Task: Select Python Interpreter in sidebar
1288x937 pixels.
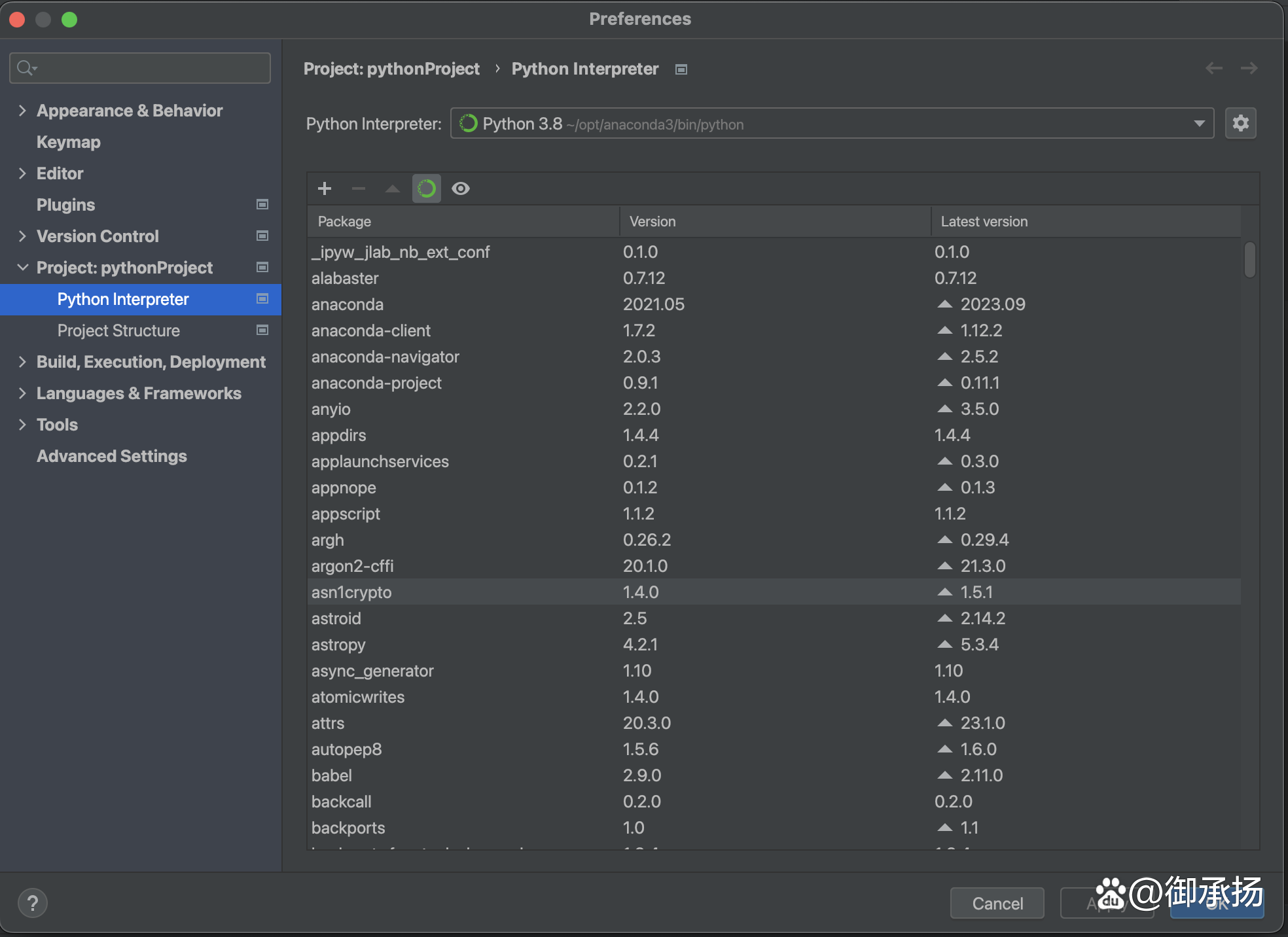Action: (141, 299)
